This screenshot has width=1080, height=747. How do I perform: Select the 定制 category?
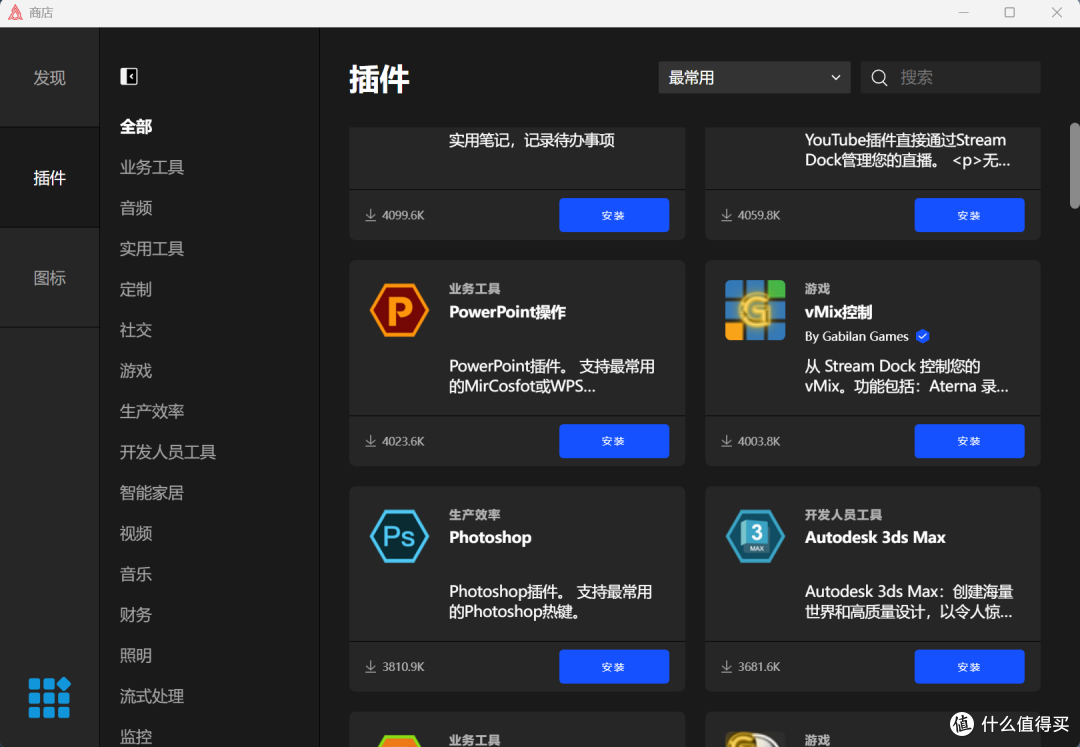pos(136,289)
